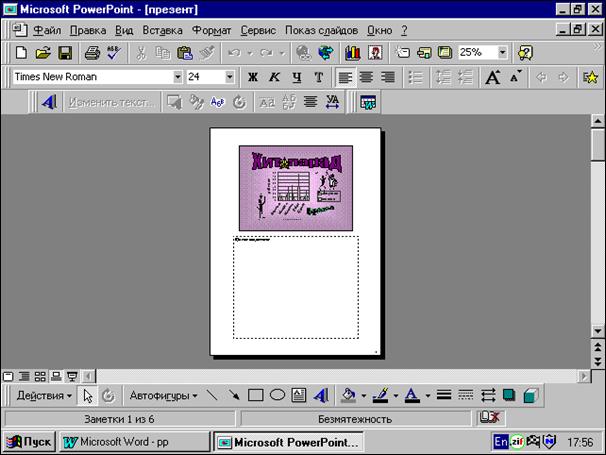Viewport: 606px width, 455px height.
Task: Toggle bulleted list
Action: [415, 77]
